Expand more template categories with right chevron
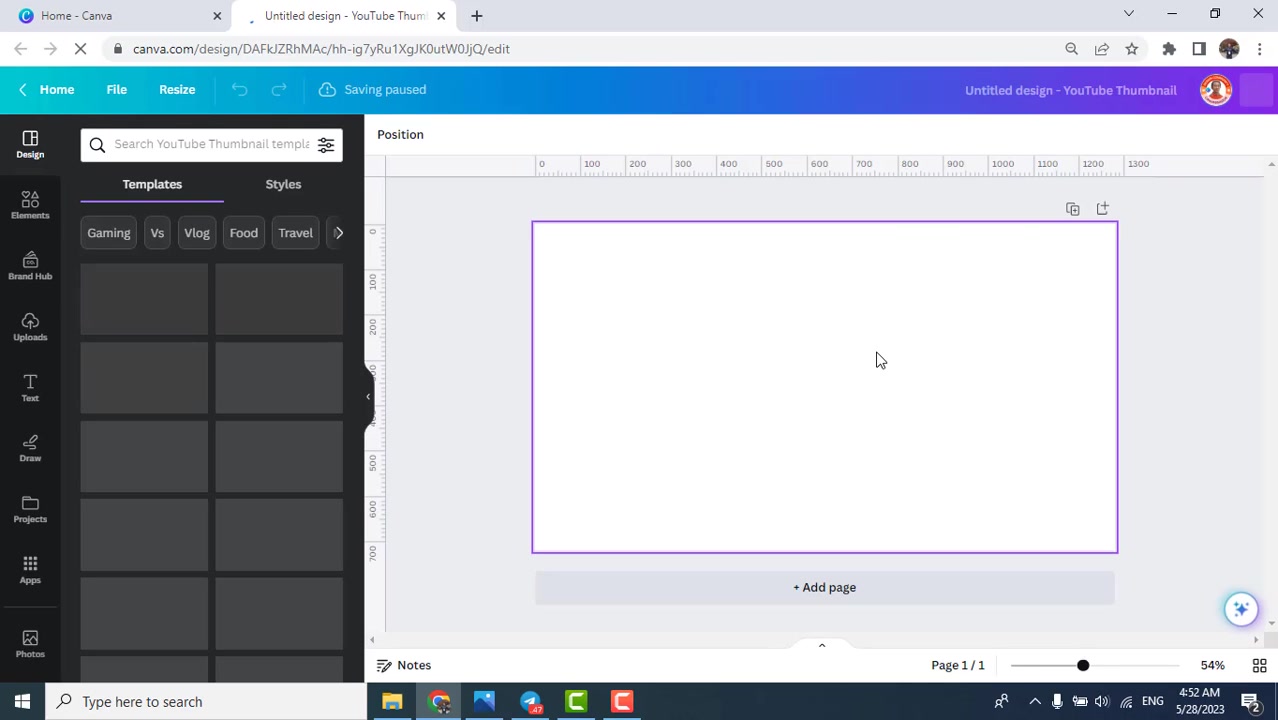This screenshot has width=1278, height=720. (339, 232)
